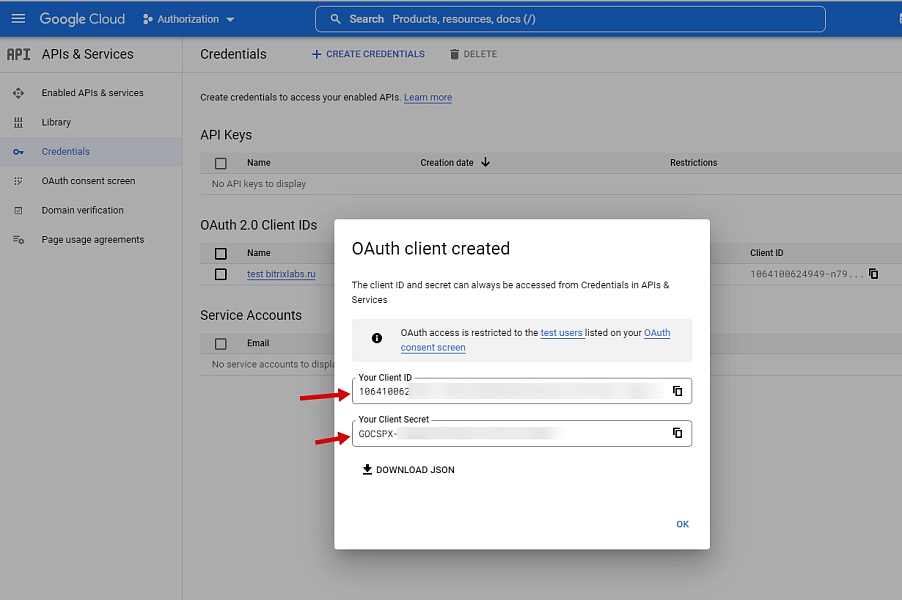The image size is (902, 600).
Task: Click the search magnifier in the top bar
Action: (335, 18)
